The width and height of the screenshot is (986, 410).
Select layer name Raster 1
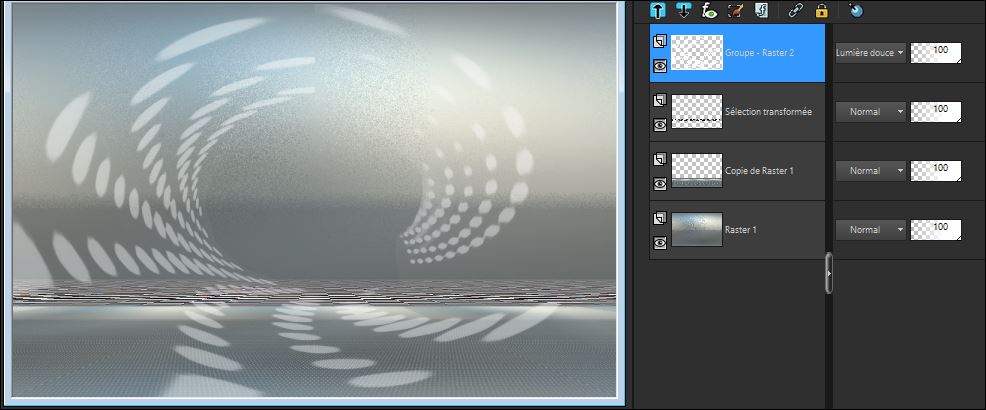click(x=741, y=230)
